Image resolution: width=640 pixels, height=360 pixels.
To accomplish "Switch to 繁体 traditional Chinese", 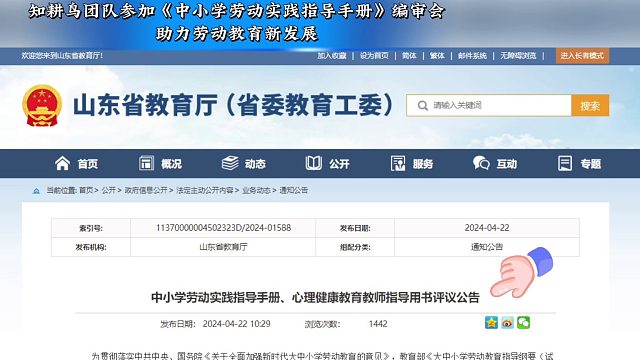I will click(x=437, y=56).
